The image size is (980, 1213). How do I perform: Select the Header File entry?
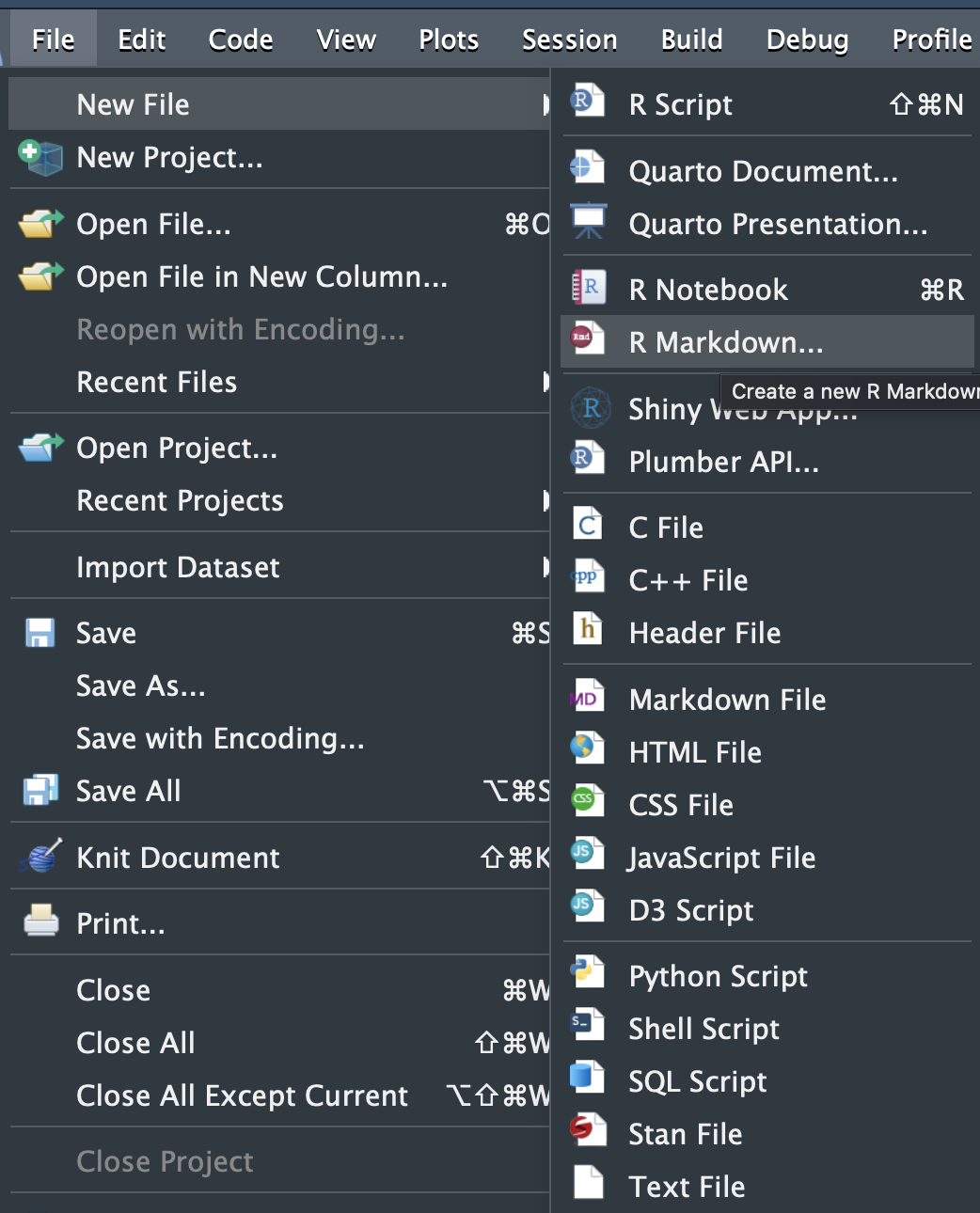tap(767, 633)
